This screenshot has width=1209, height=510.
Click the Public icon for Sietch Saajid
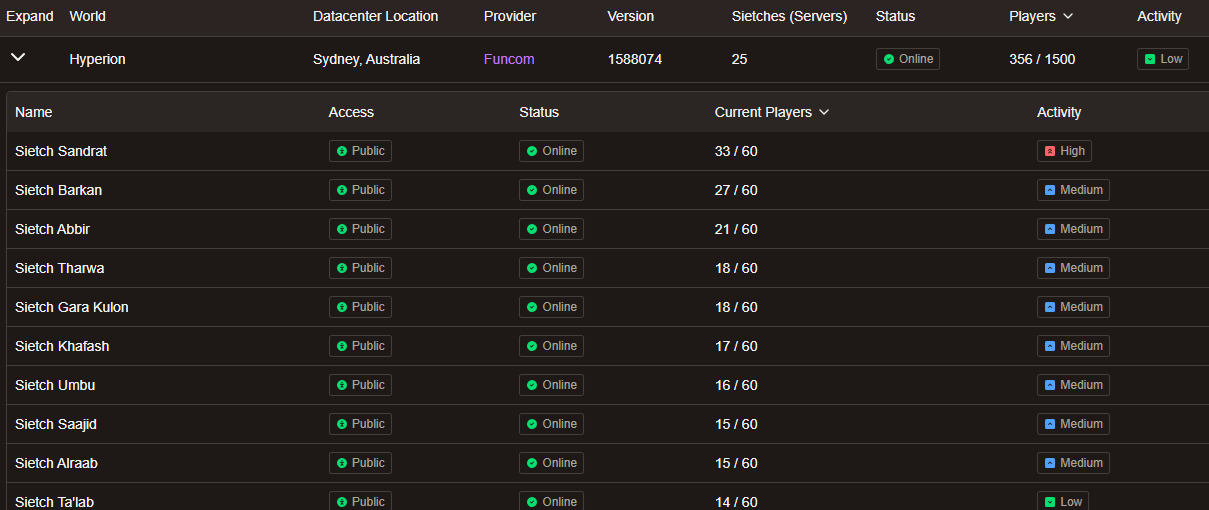coord(342,424)
